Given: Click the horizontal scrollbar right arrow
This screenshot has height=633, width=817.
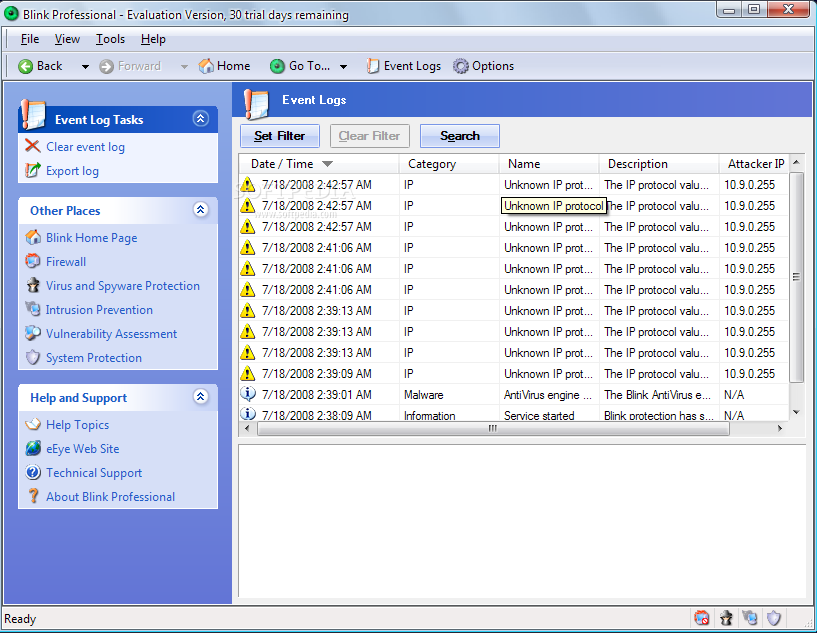Looking at the screenshot, I should pyautogui.click(x=780, y=428).
